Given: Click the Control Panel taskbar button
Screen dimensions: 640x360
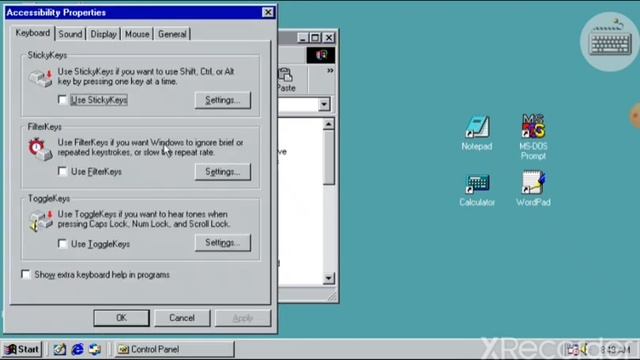Looking at the screenshot, I should point(174,349).
